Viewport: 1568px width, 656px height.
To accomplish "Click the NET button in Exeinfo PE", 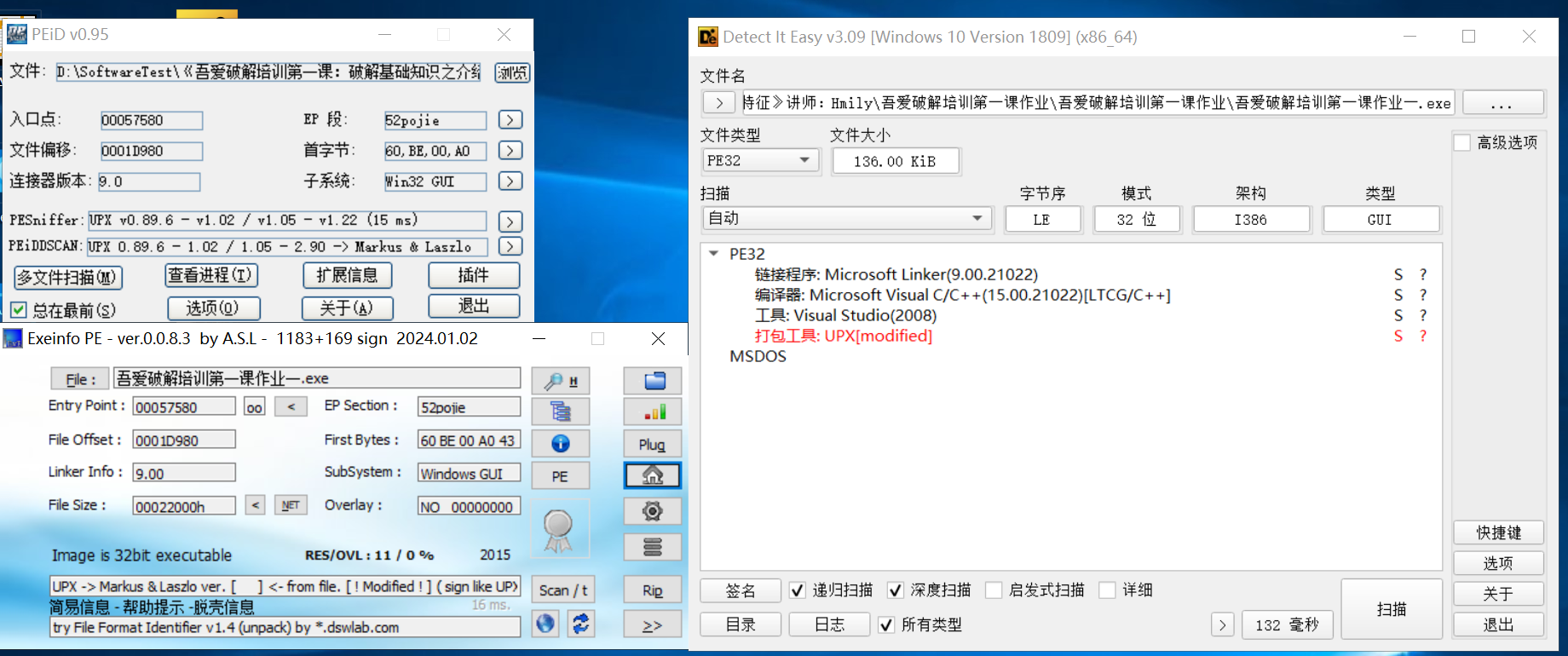I will click(291, 505).
